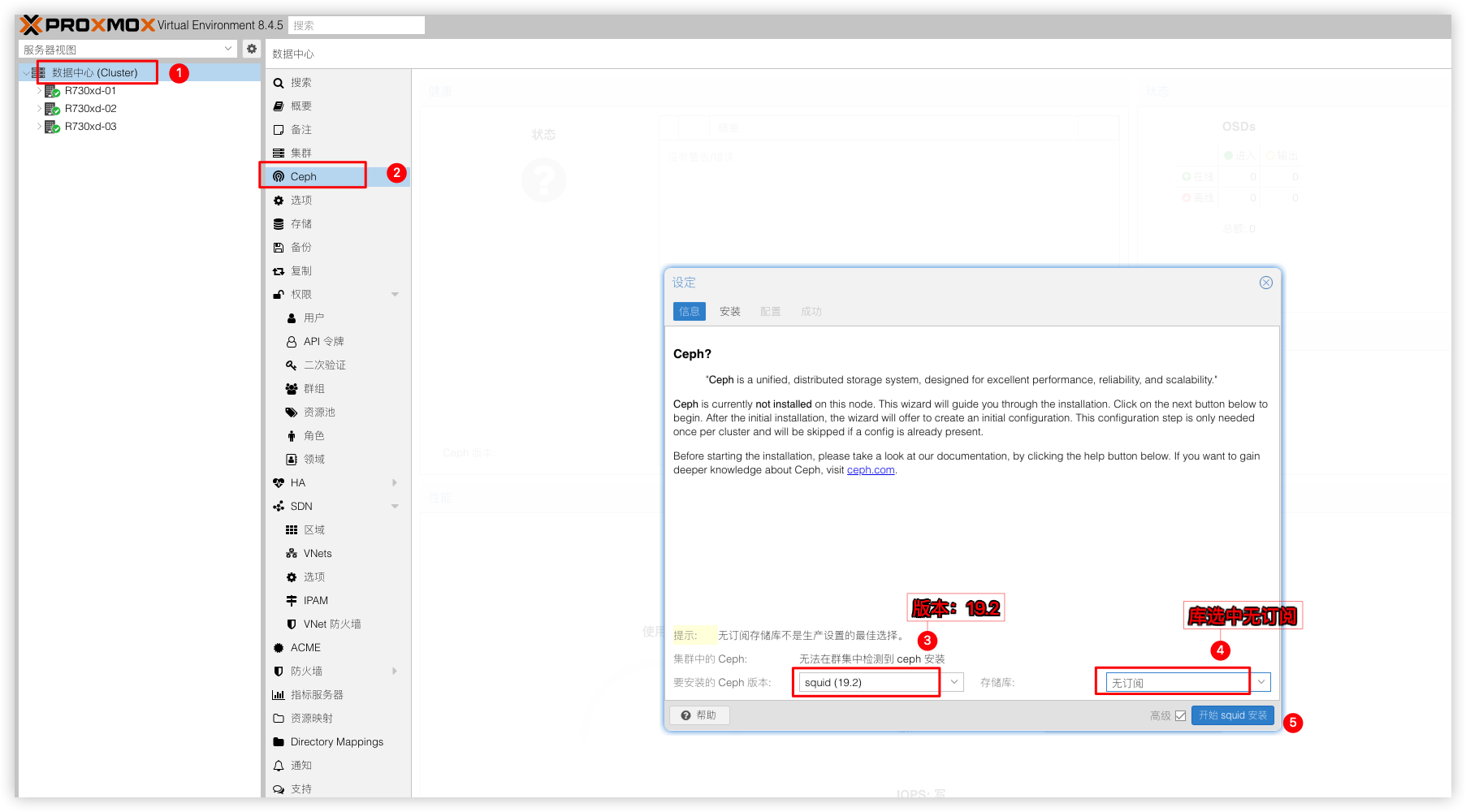
Task: Toggle the 高级 advanced checkbox
Action: 1180,715
